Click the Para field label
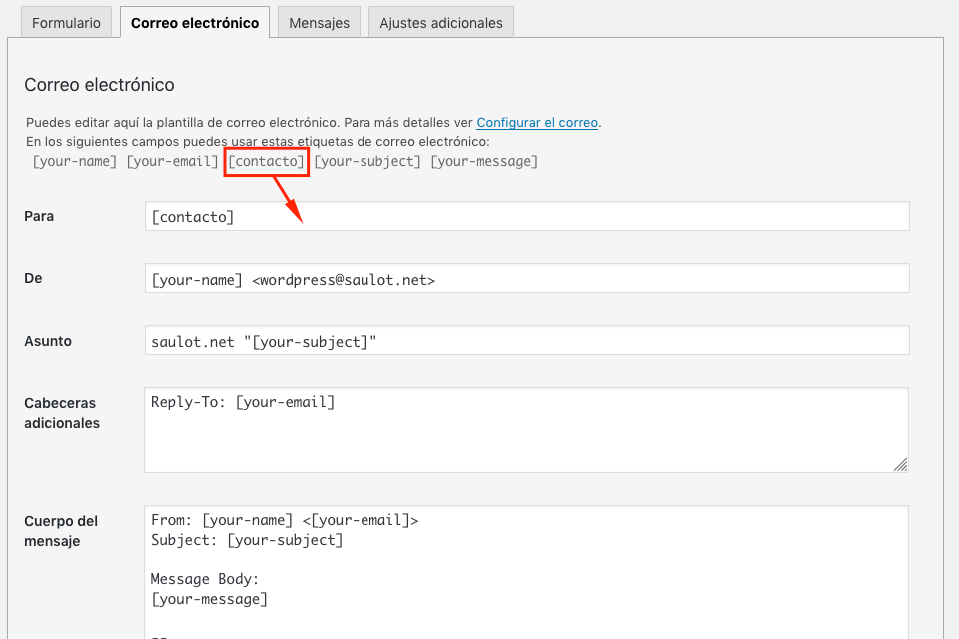This screenshot has height=639, width=959. click(x=39, y=216)
